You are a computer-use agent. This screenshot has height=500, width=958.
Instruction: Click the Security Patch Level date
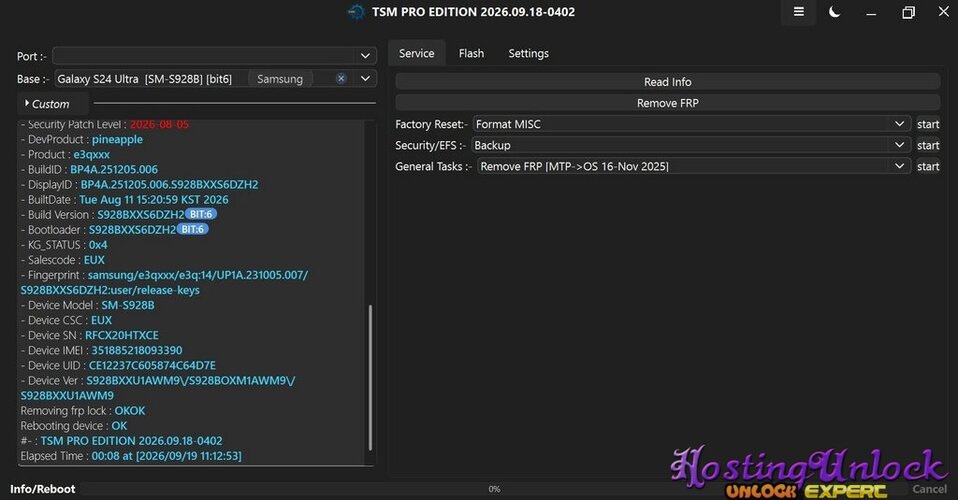(159, 124)
